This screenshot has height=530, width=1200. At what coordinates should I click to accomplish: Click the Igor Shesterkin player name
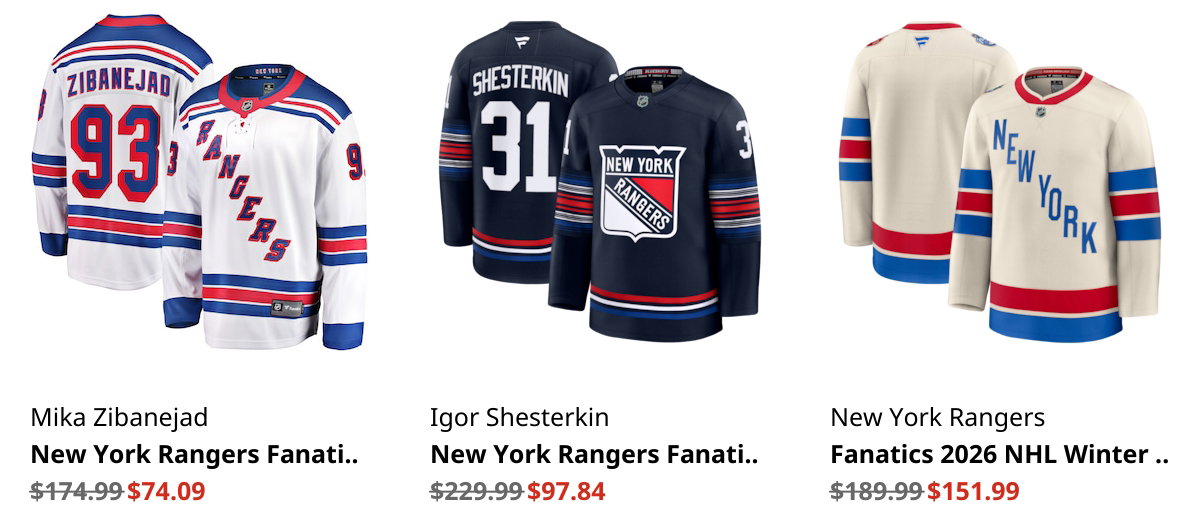[519, 417]
